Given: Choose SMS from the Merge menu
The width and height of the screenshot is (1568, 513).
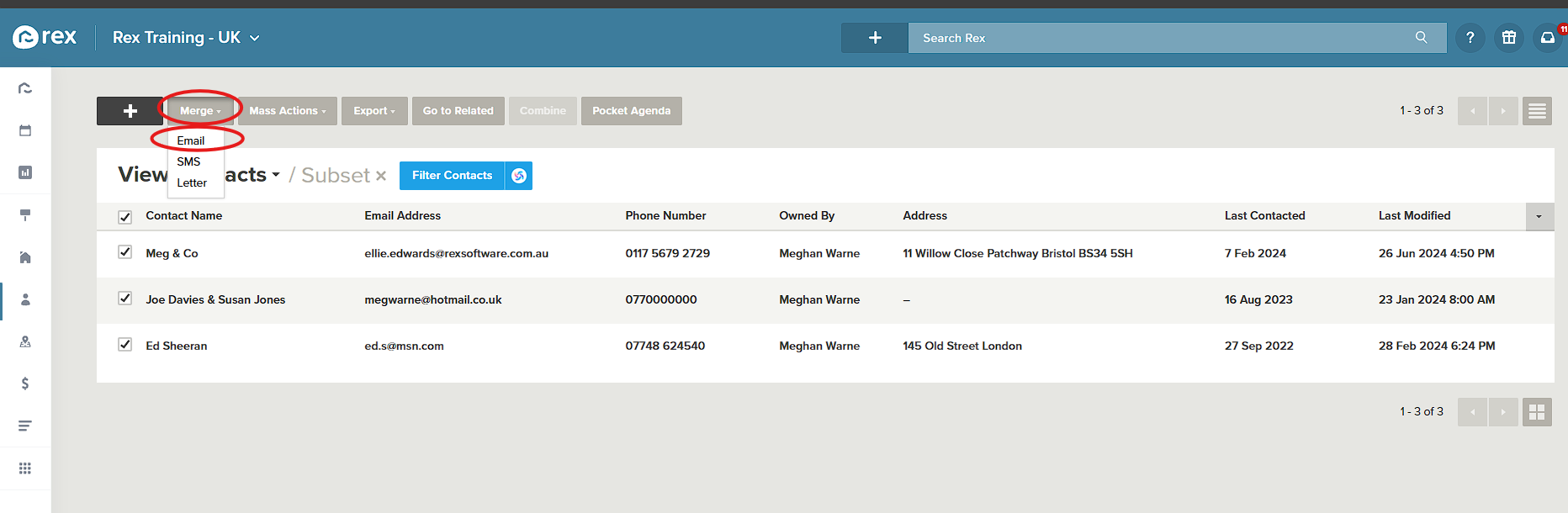Looking at the screenshot, I should pos(188,161).
